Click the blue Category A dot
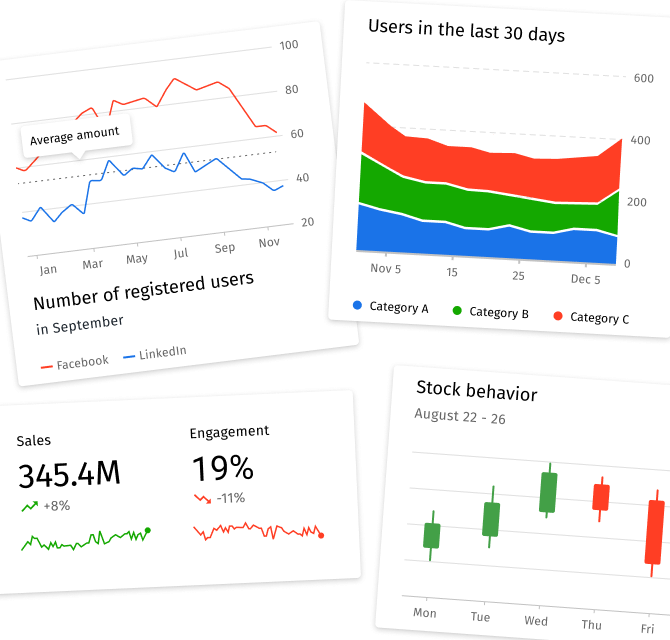The image size is (670, 640). pos(357,305)
